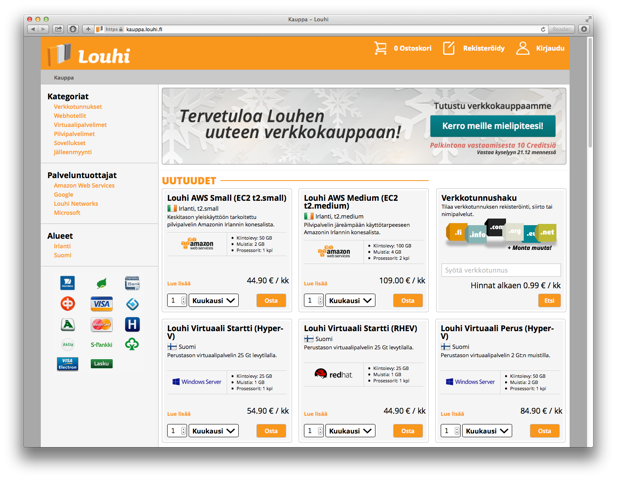Select the Aktia bank icon

coord(68,344)
